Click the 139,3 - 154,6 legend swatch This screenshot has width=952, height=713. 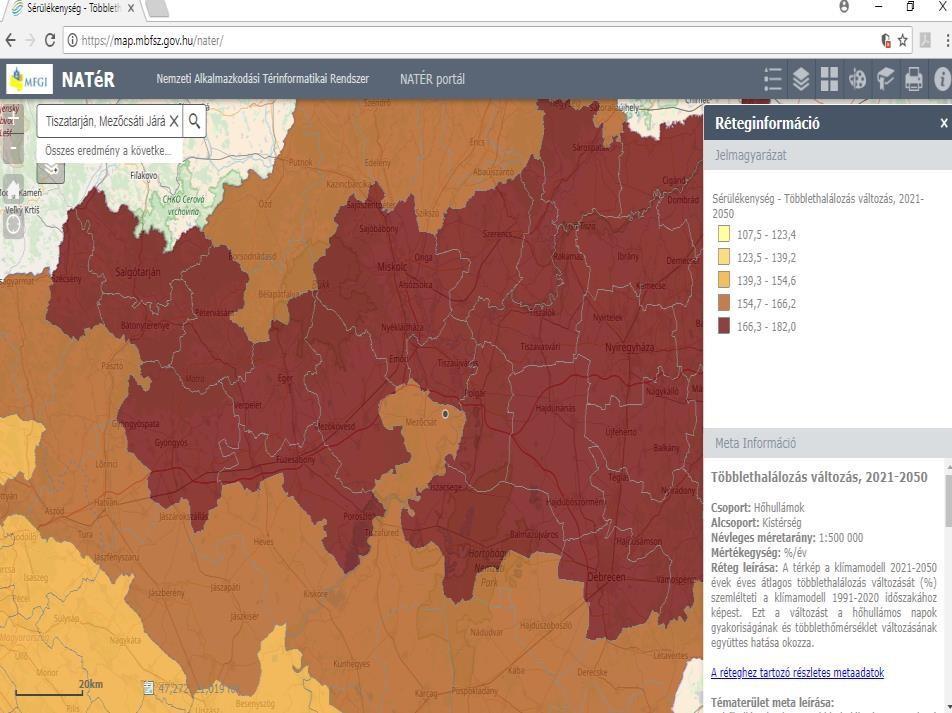pos(724,281)
